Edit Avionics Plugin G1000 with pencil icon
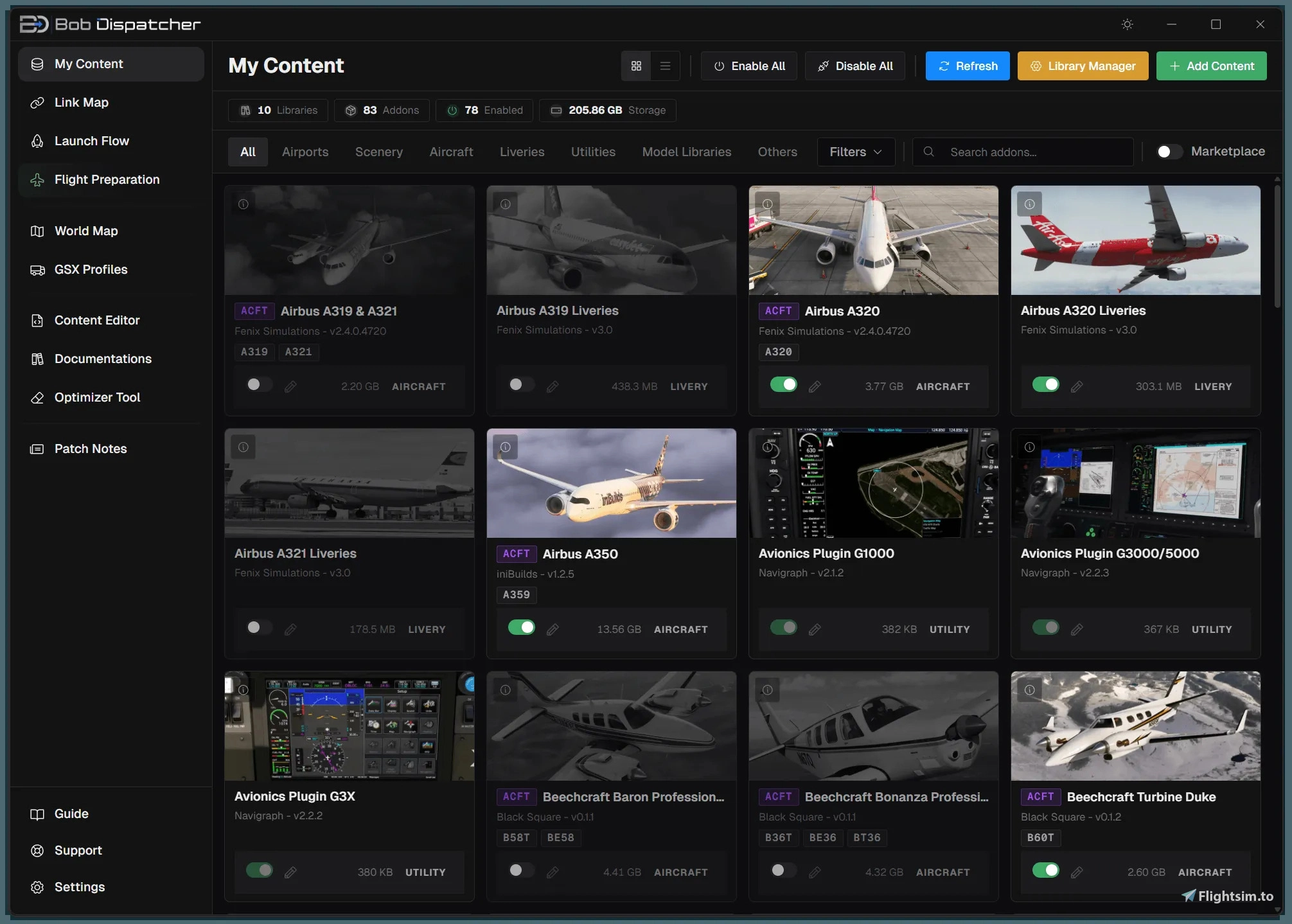 click(x=815, y=629)
